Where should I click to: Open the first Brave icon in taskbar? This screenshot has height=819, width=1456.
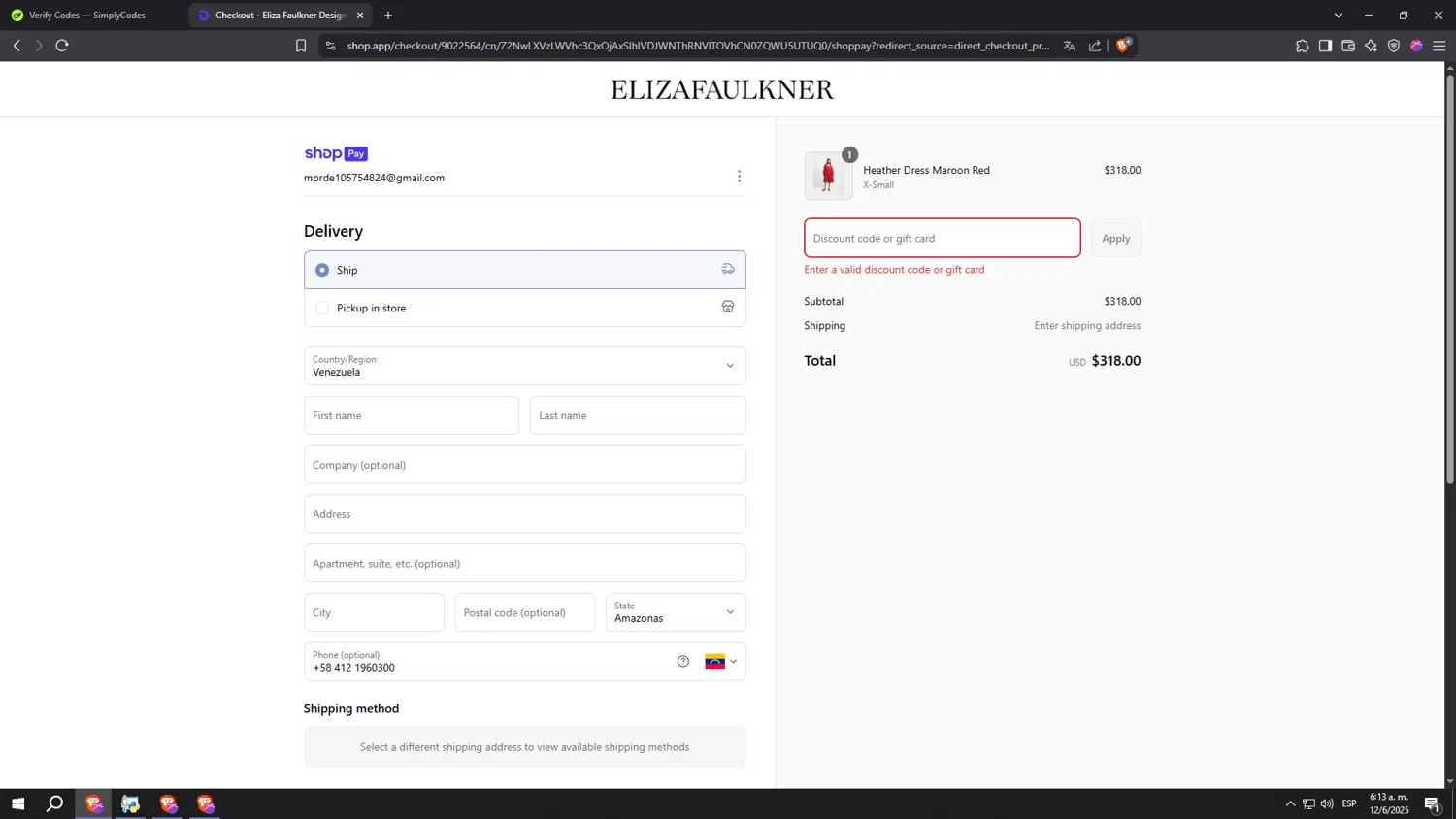pyautogui.click(x=93, y=803)
